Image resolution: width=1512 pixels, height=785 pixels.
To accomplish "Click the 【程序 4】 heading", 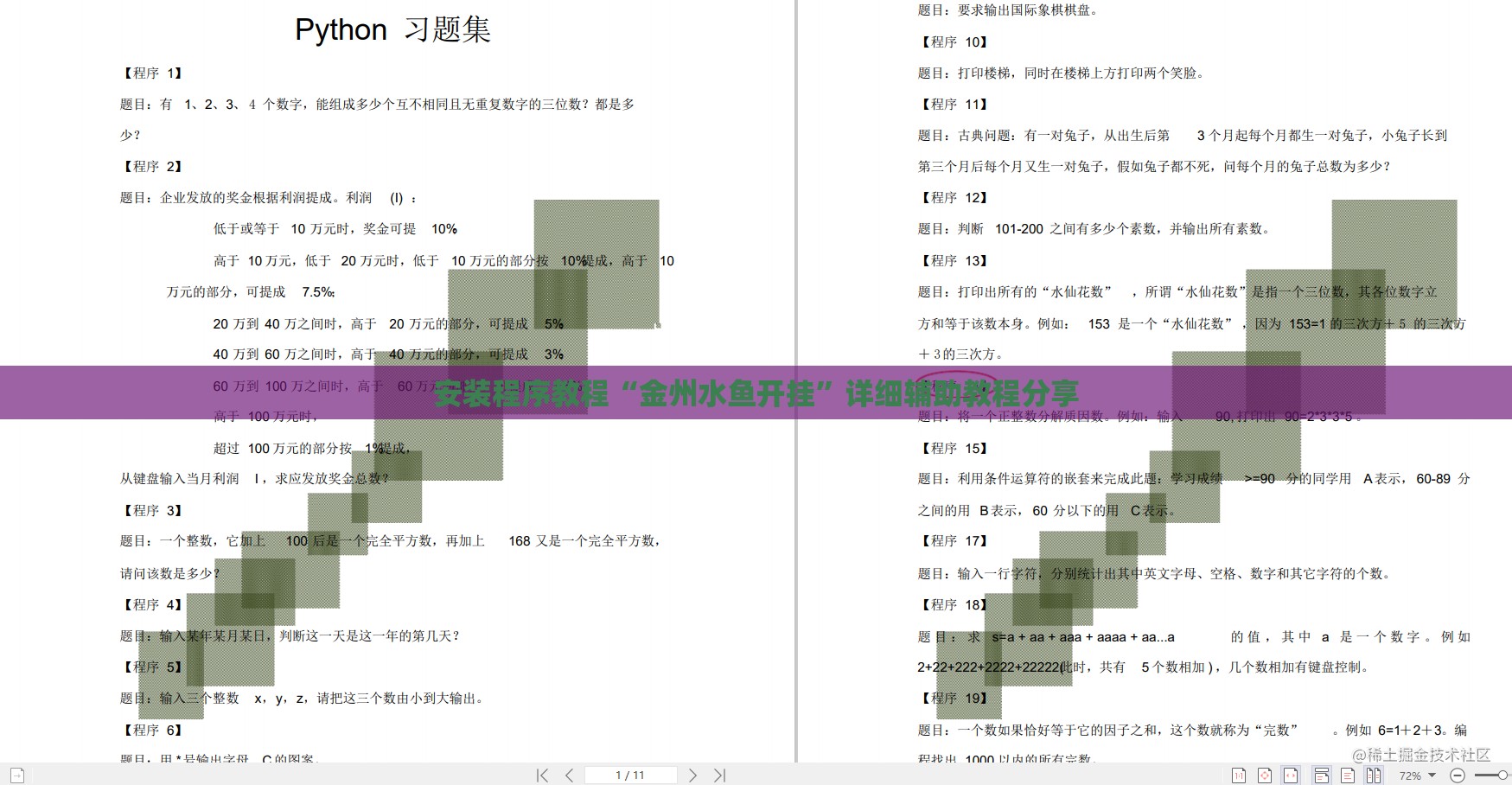I will (152, 604).
